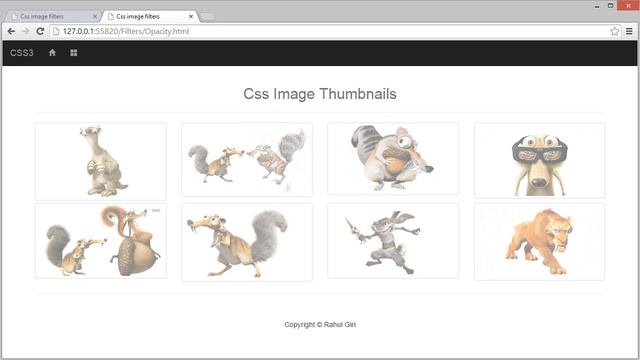Image resolution: width=640 pixels, height=360 pixels.
Task: Close the browser window
Action: click(x=629, y=6)
